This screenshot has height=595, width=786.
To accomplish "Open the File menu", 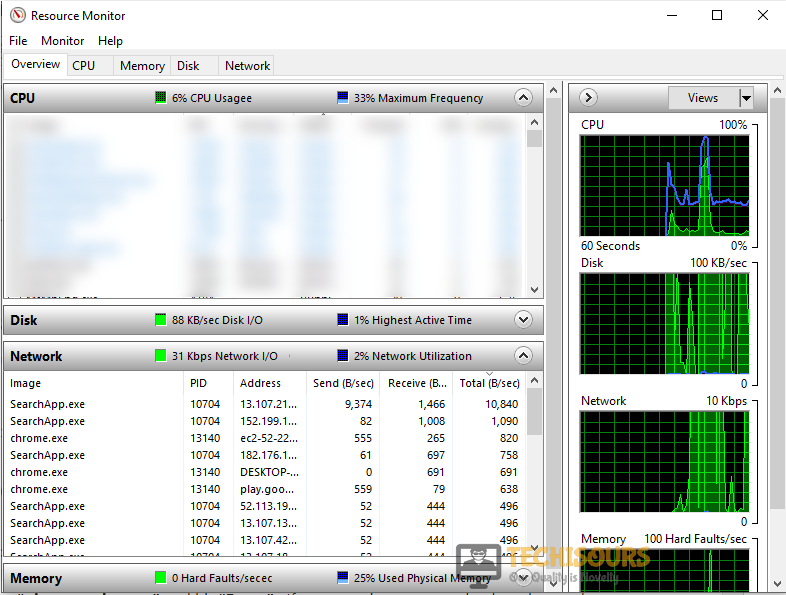I will pos(18,41).
